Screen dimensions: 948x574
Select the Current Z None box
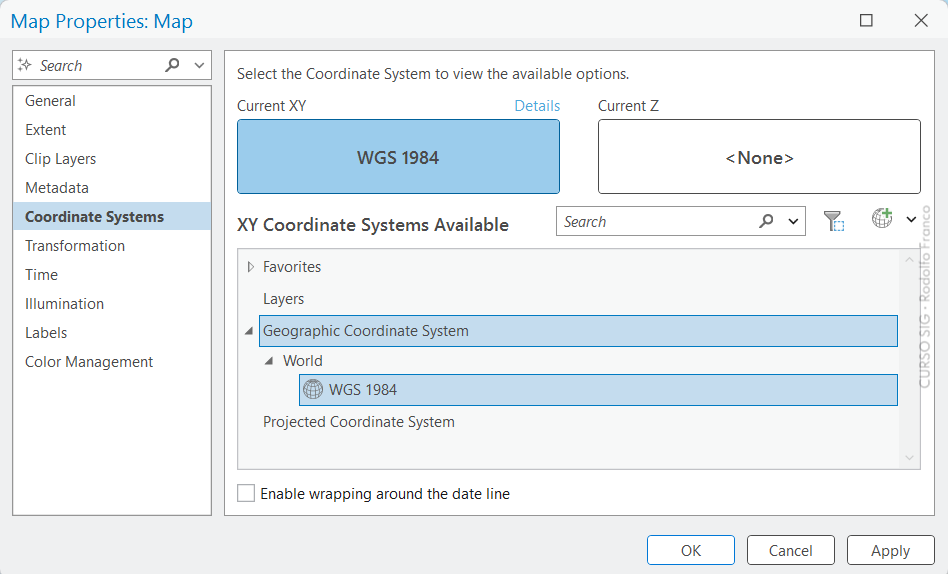tap(759, 157)
